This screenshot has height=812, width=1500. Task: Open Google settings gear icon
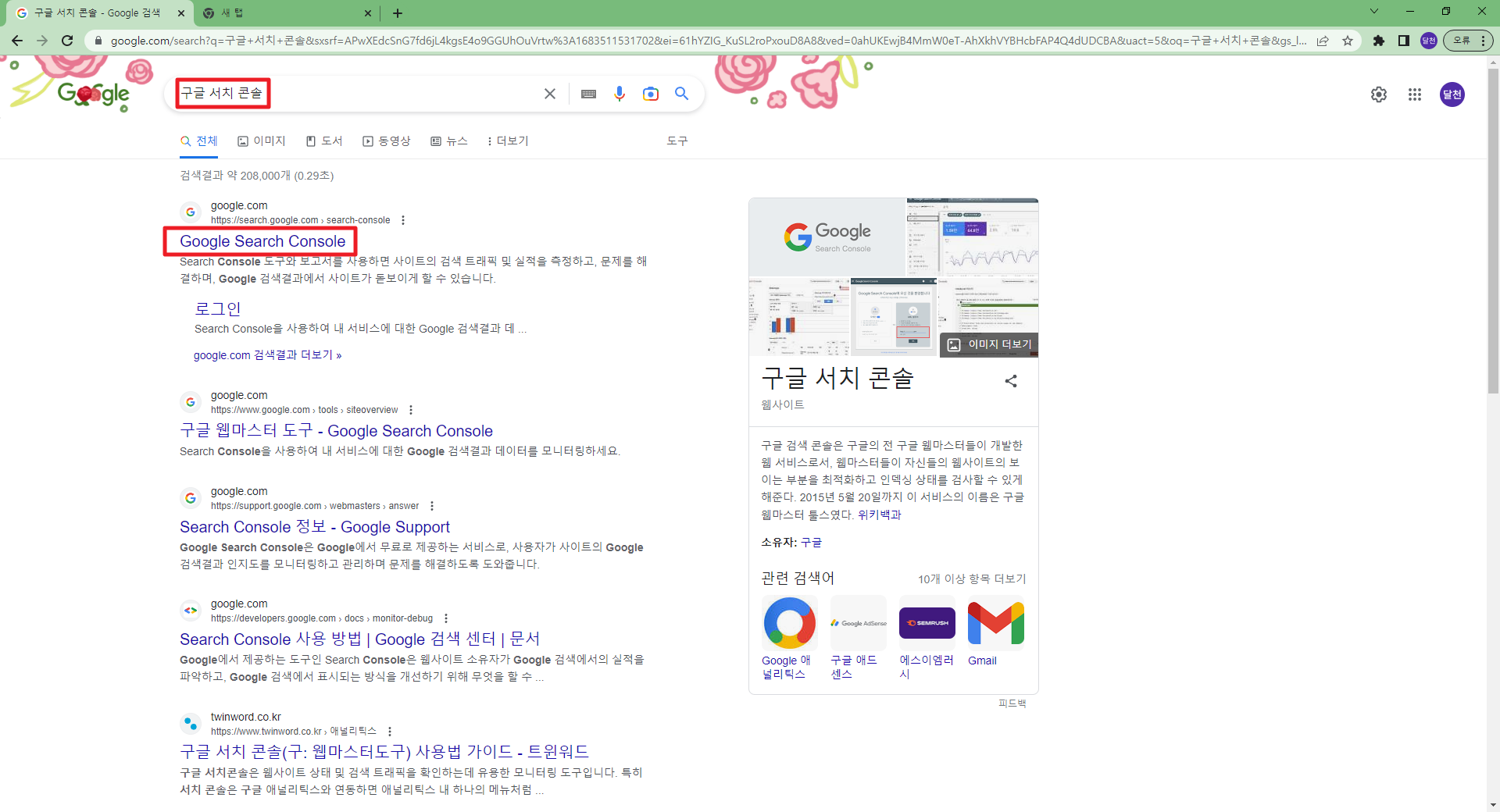click(1379, 94)
